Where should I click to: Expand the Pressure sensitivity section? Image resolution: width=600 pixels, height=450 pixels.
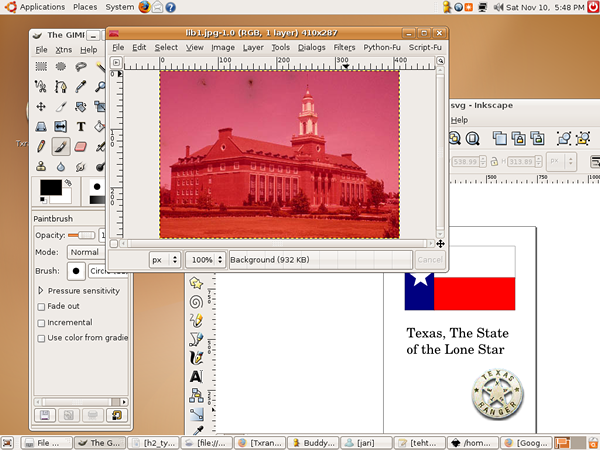coord(41,291)
